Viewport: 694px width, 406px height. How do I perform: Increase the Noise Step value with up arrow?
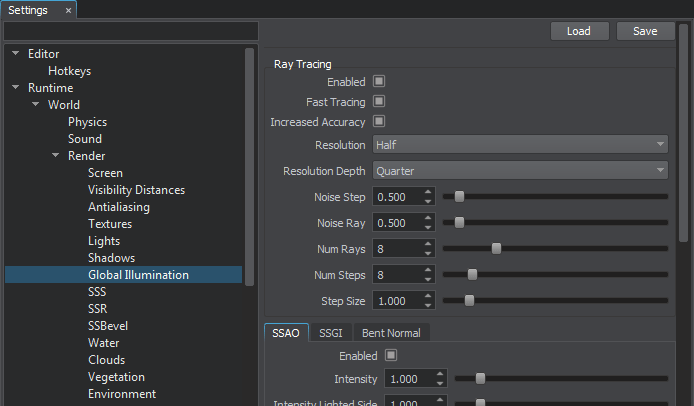click(428, 192)
